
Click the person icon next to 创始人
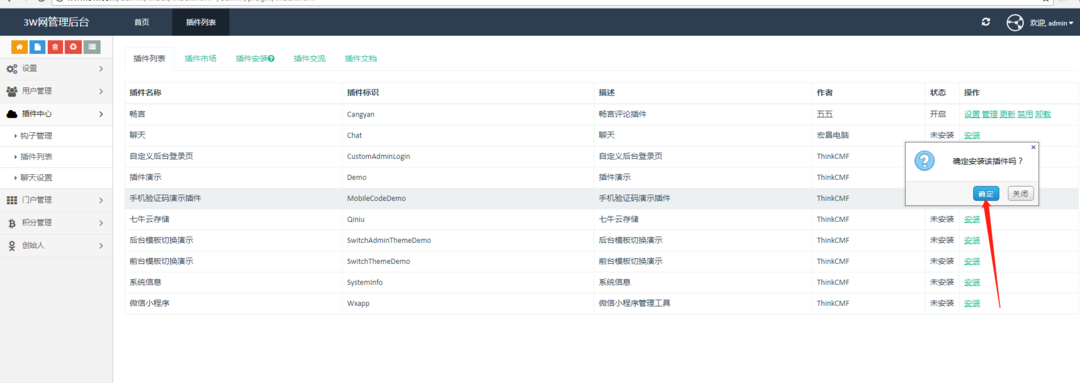(12, 245)
